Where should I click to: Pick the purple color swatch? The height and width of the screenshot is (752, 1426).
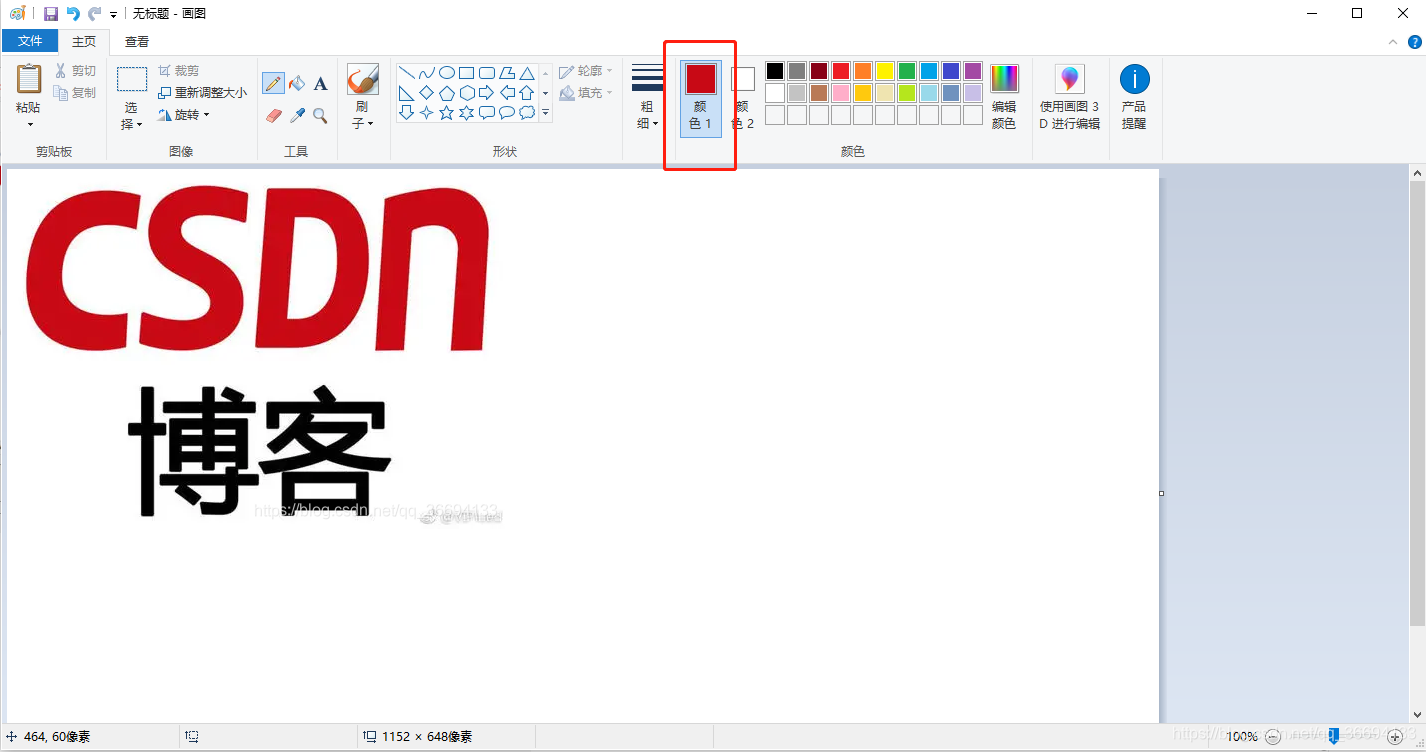(x=973, y=71)
